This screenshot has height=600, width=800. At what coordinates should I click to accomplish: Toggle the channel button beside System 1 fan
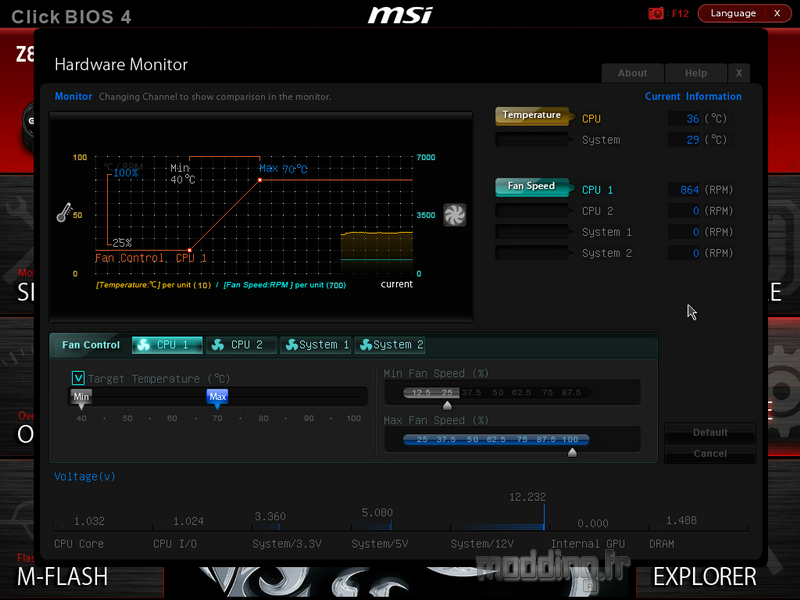pyautogui.click(x=532, y=232)
